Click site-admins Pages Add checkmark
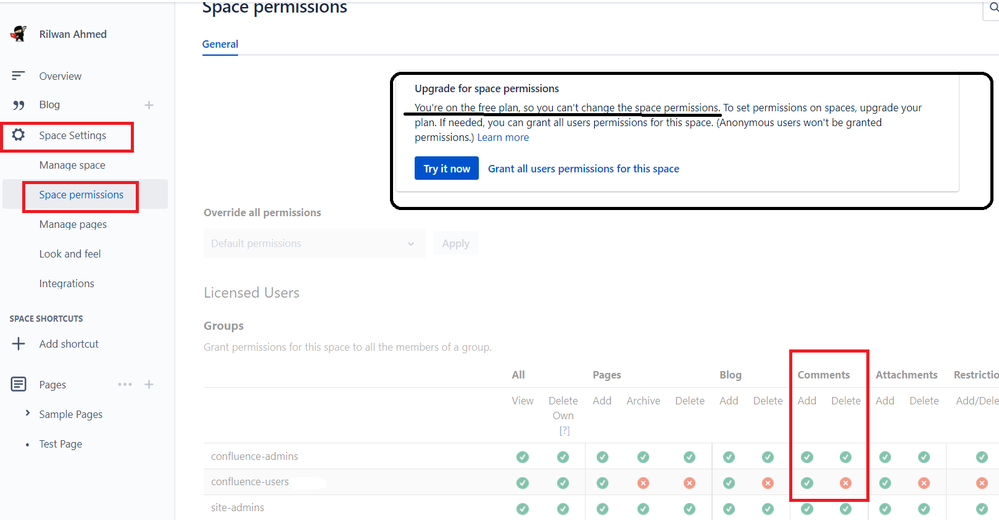The width and height of the screenshot is (999, 520). (602, 509)
